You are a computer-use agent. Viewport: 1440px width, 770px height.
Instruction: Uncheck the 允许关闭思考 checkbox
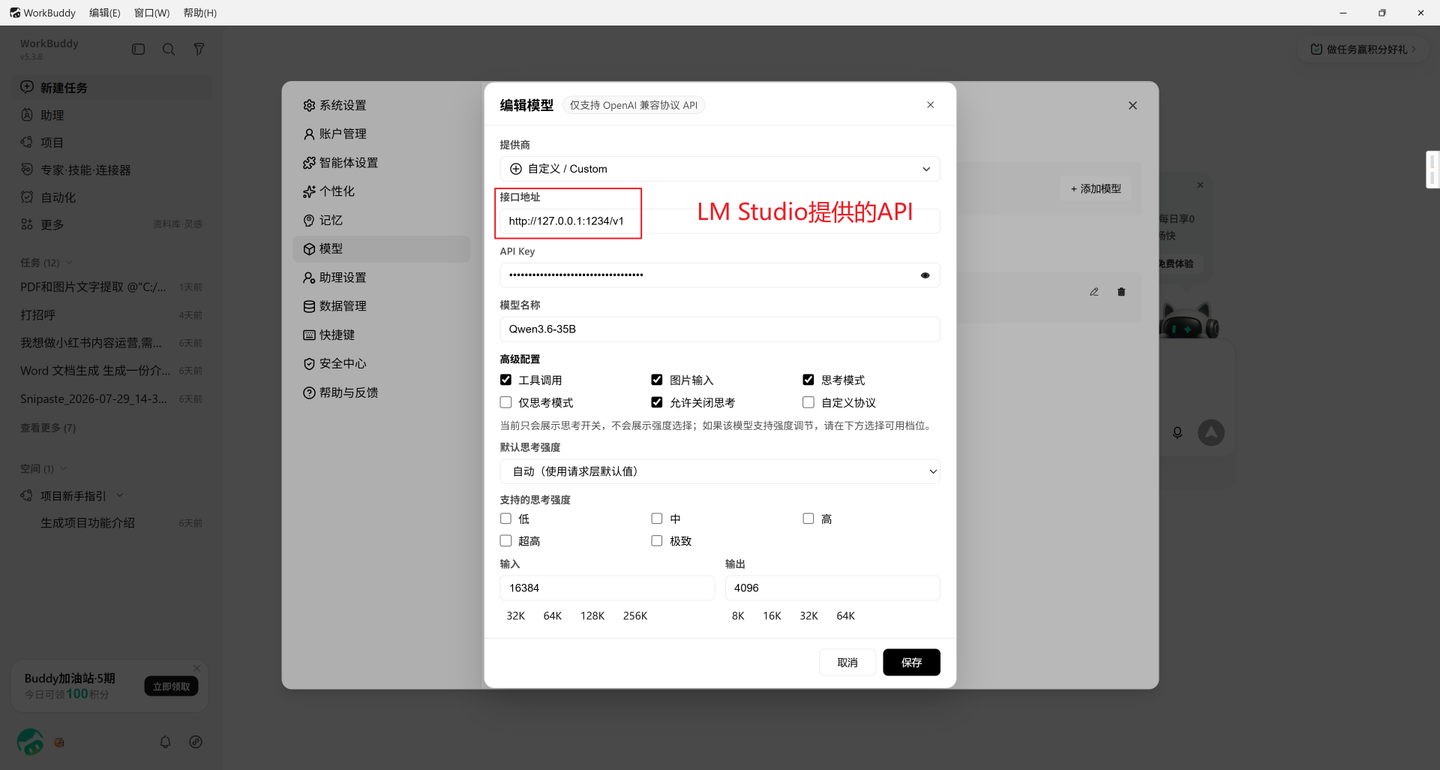pyautogui.click(x=657, y=403)
